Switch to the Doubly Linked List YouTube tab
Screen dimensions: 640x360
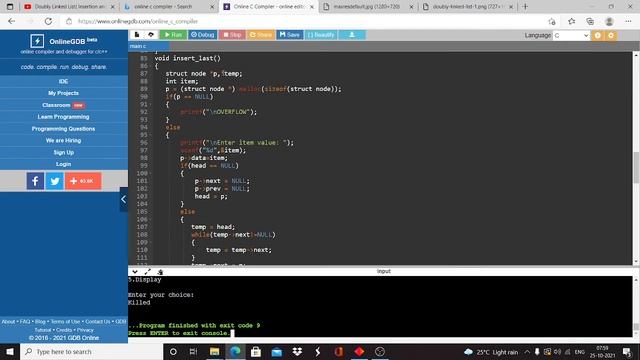(69, 7)
